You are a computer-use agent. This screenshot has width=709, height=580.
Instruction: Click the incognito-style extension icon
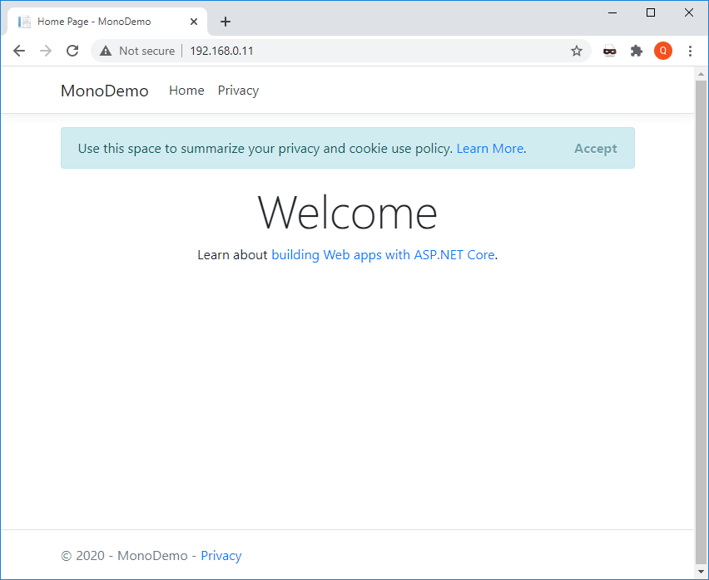[x=609, y=51]
